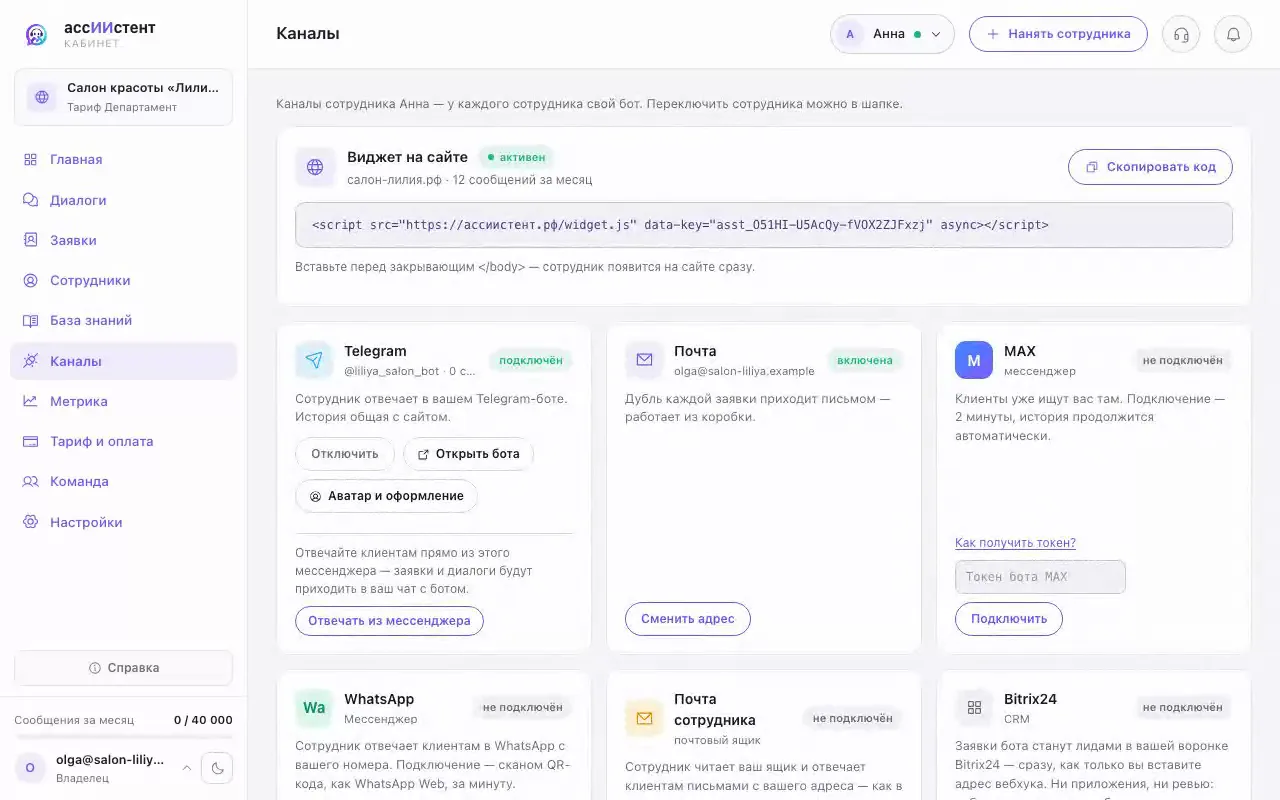Screen dimensions: 1280x800
Task: Click the Почта включена status badge
Action: coord(865,360)
